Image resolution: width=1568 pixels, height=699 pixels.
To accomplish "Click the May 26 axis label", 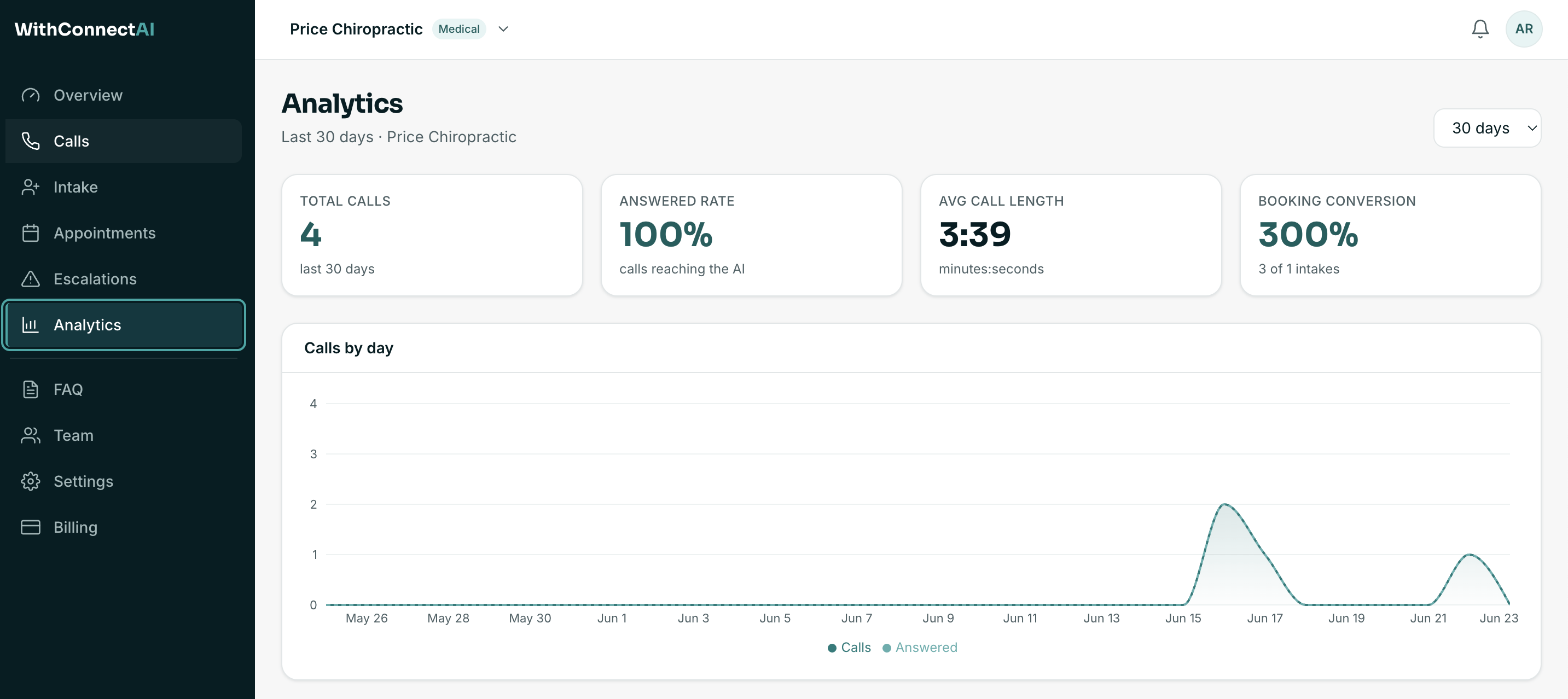I will 367,618.
